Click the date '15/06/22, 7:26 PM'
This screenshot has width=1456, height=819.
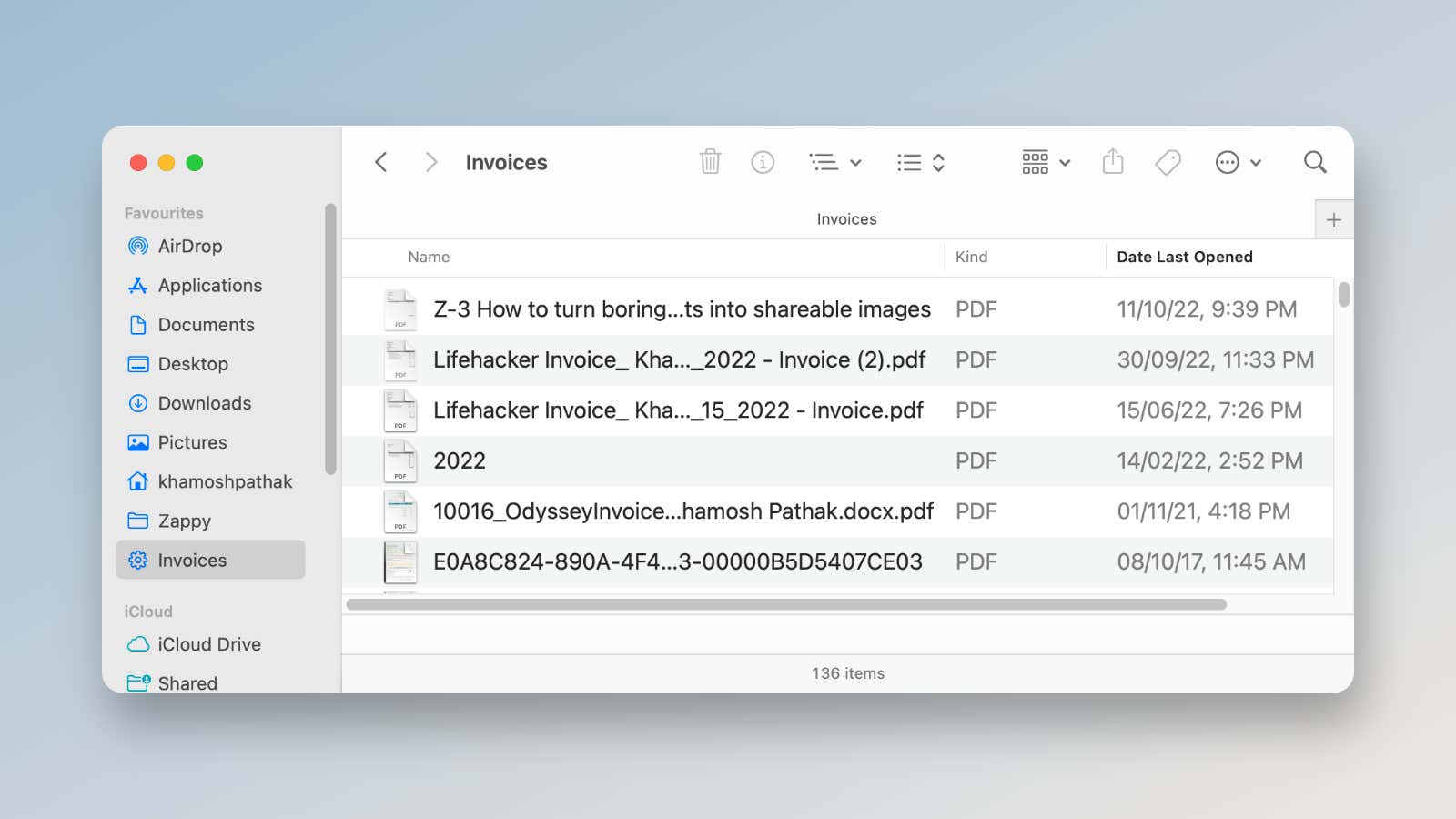coord(1209,410)
